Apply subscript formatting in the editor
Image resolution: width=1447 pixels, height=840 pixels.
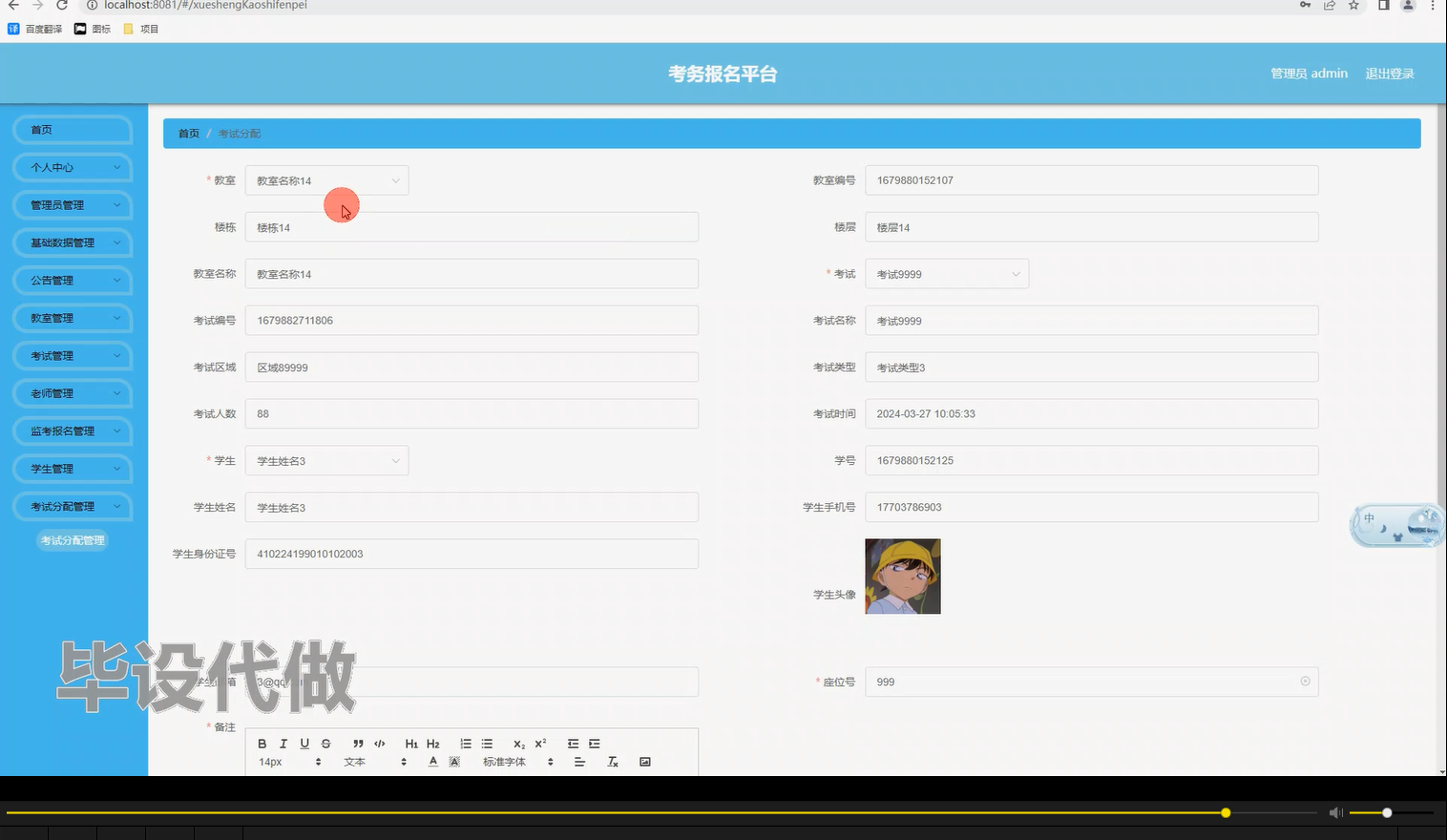tap(517, 744)
